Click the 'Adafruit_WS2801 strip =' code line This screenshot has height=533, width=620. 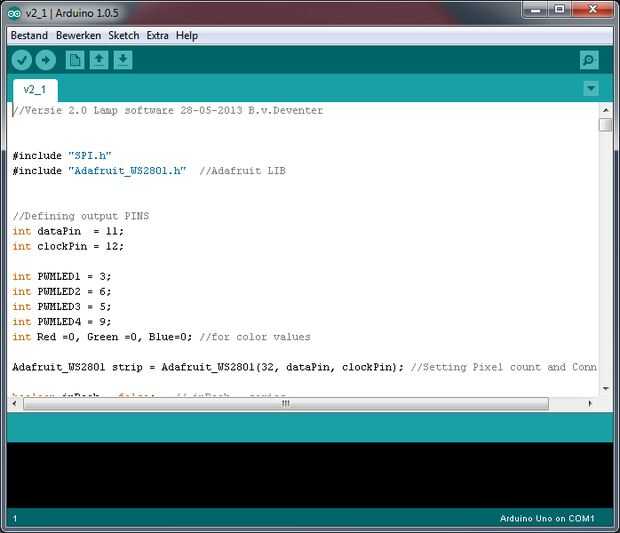pyautogui.click(x=208, y=367)
